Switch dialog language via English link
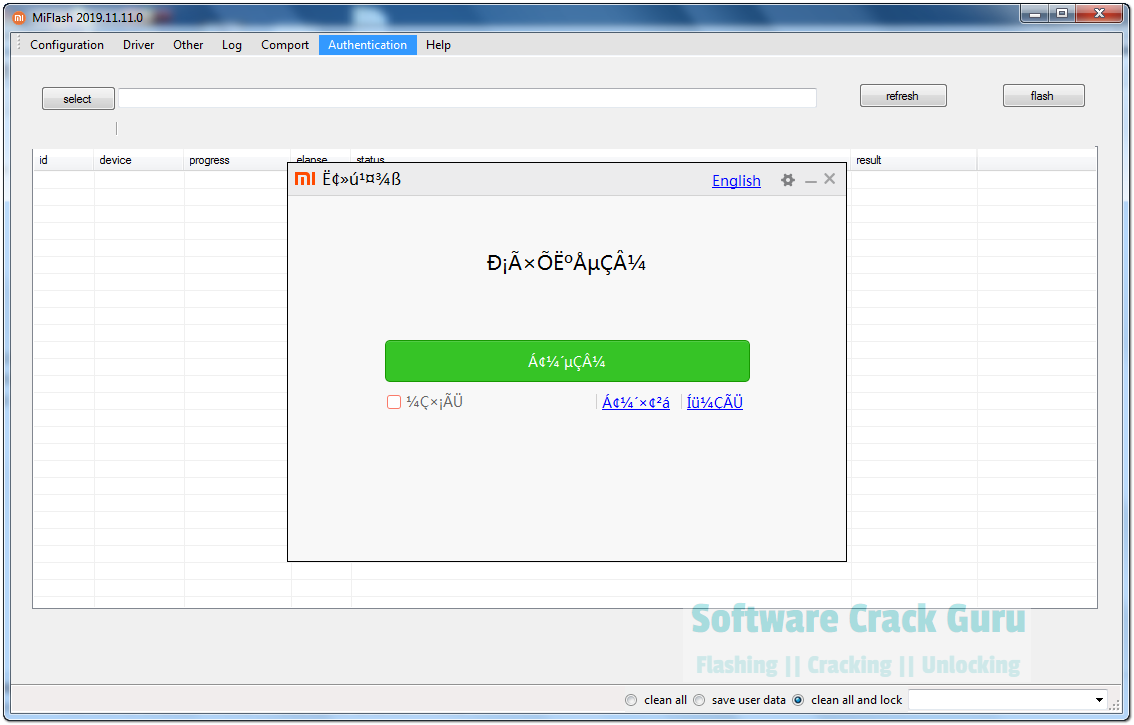This screenshot has height=725, width=1134. point(736,181)
